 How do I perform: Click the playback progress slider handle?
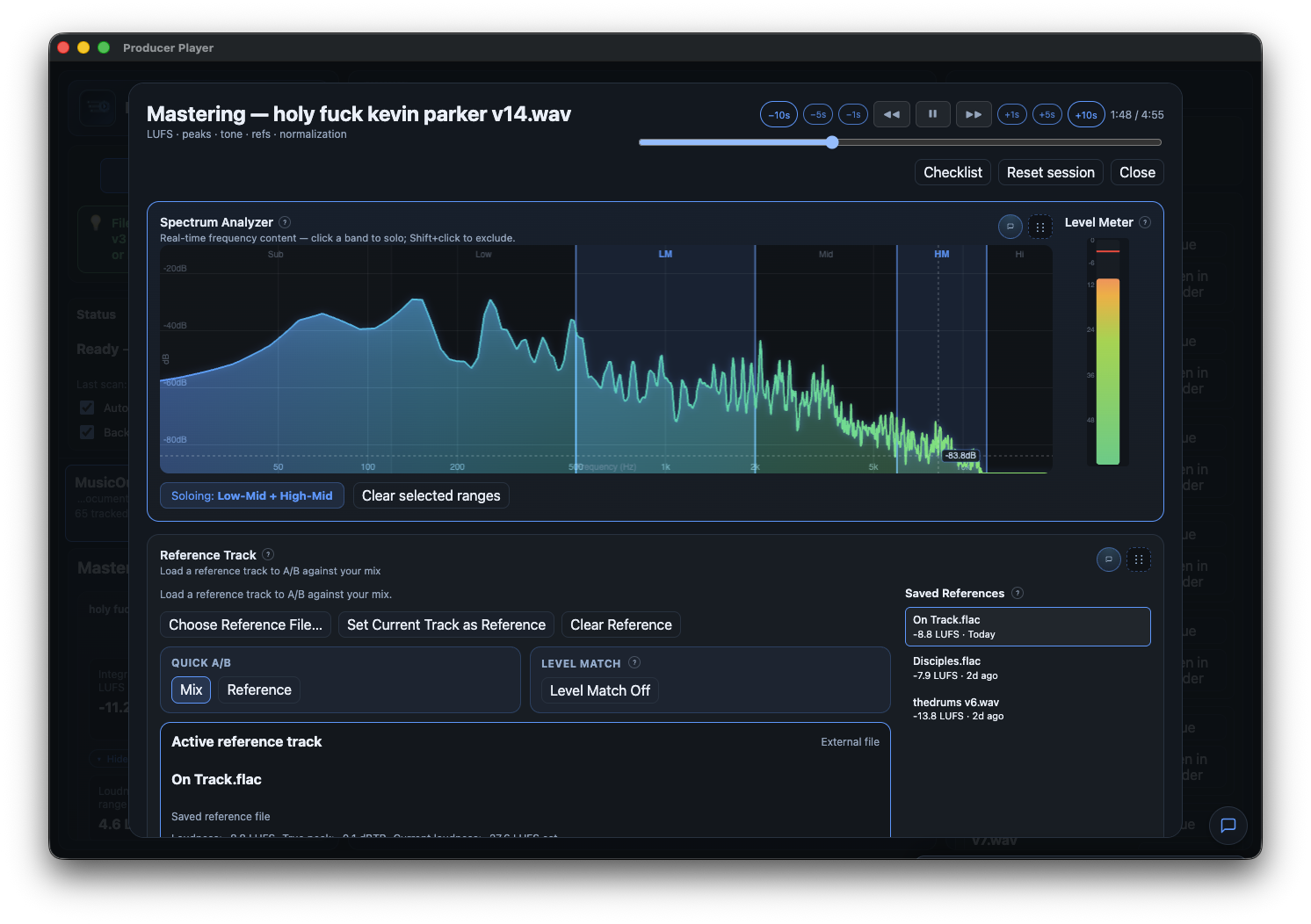[x=832, y=142]
